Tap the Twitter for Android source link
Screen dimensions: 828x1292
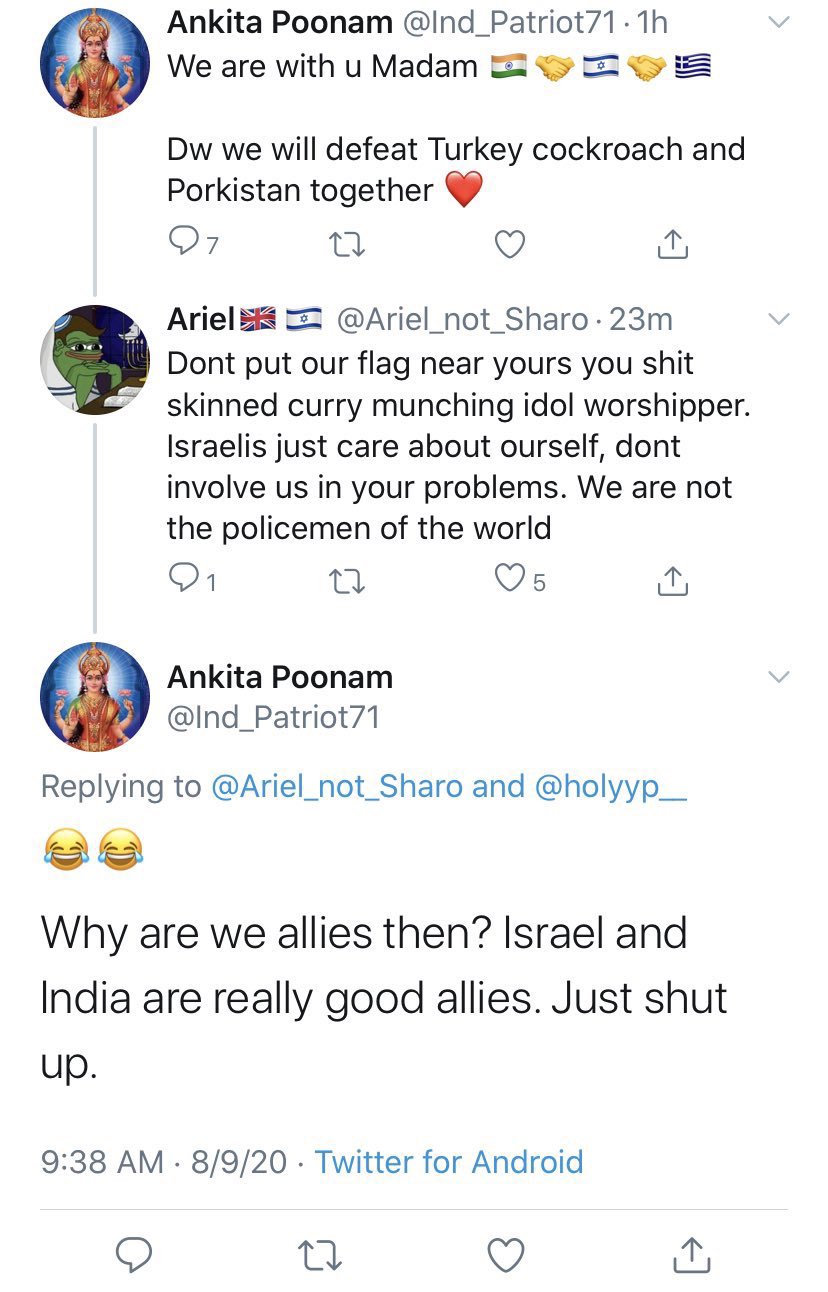point(449,1162)
